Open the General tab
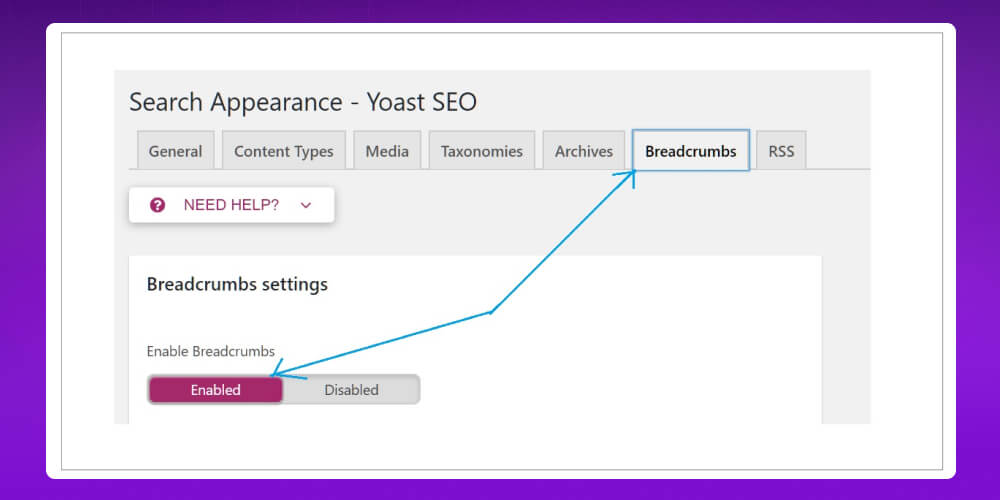Screen dimensions: 1000x500 [x=175, y=151]
